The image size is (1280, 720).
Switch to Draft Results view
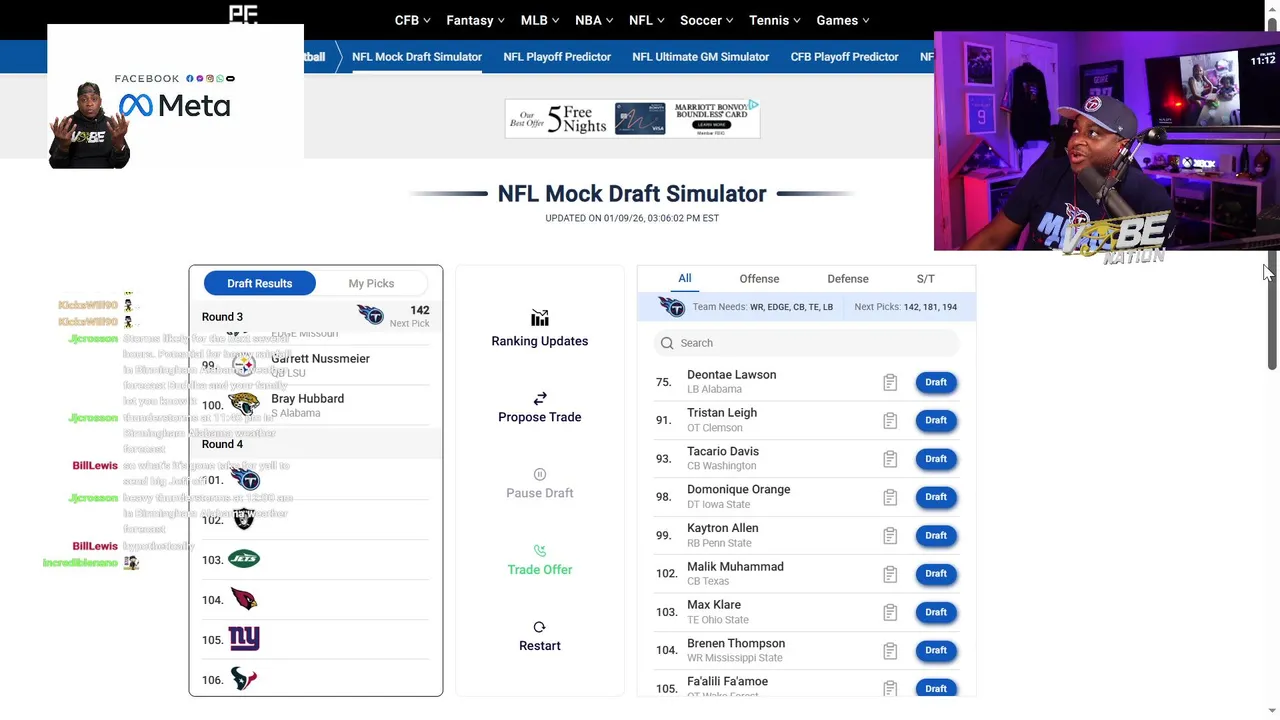(x=260, y=283)
